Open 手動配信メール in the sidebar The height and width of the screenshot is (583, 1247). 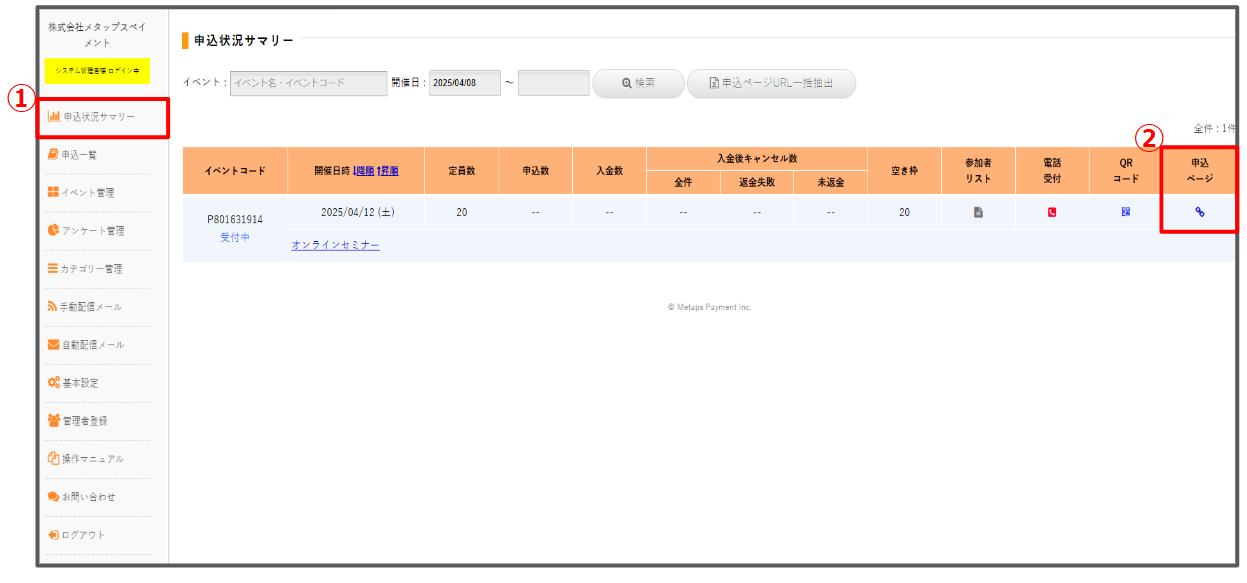91,307
